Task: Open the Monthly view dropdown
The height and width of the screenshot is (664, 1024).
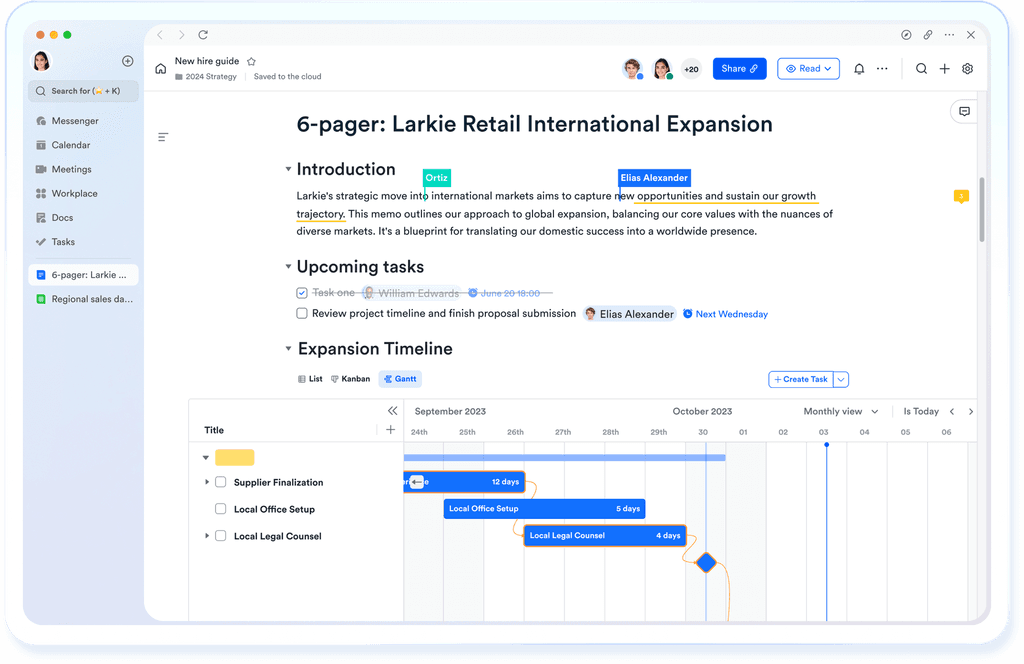Action: pos(840,411)
